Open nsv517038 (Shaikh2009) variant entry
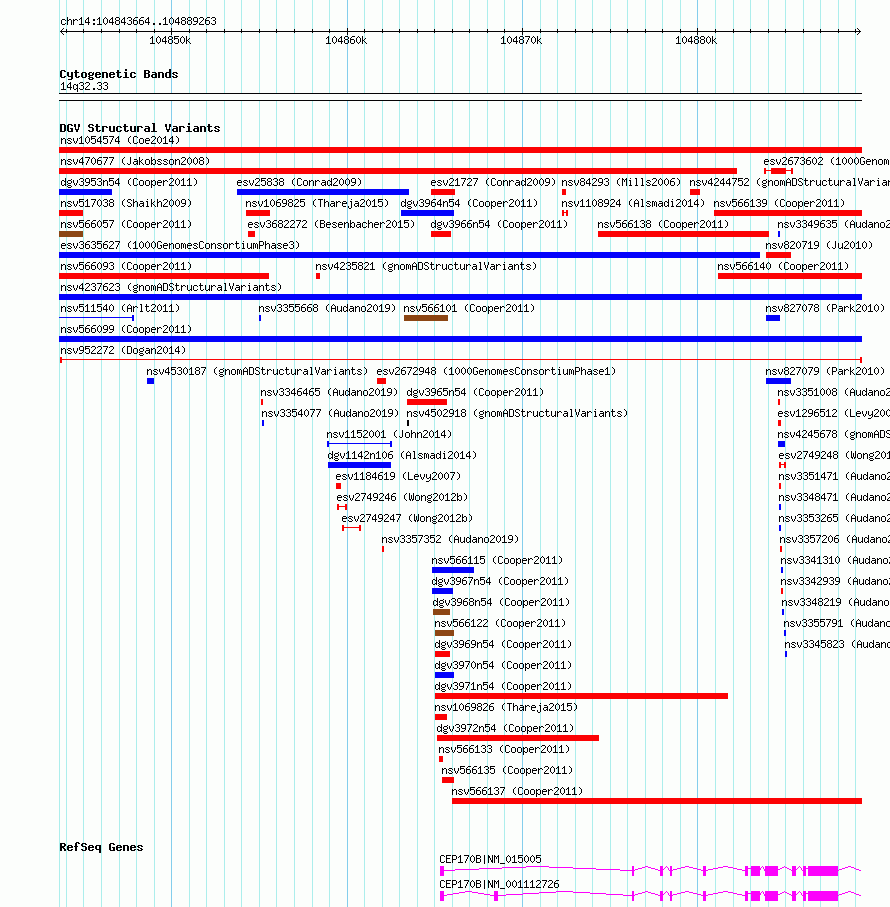 (126, 204)
